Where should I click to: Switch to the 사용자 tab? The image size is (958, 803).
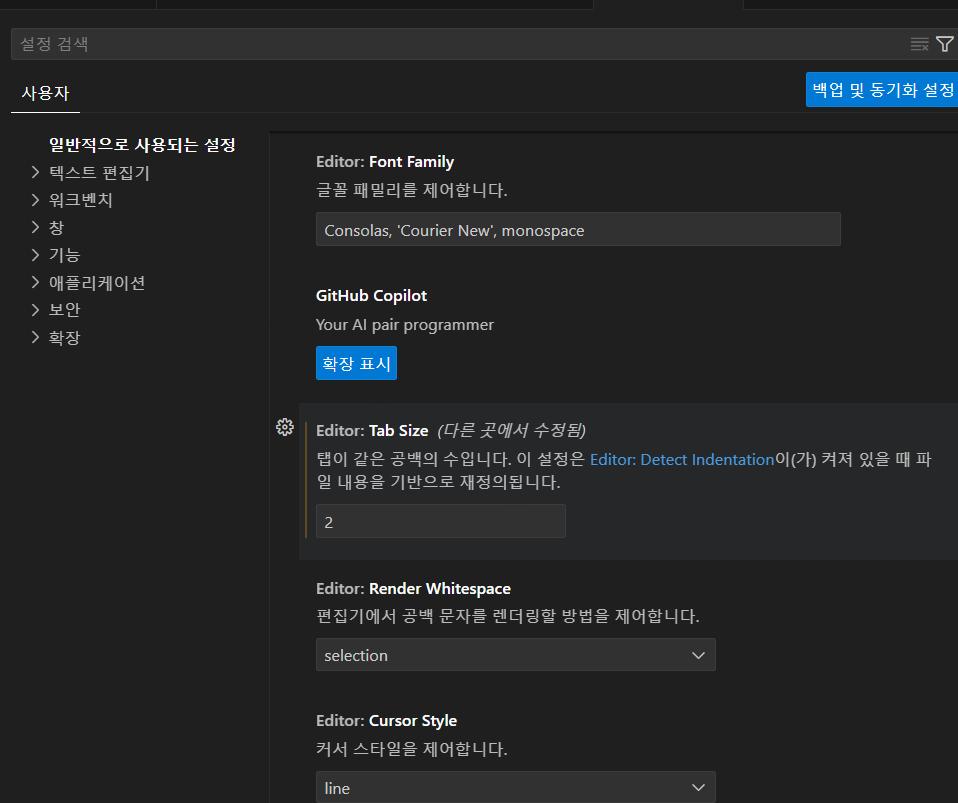[45, 94]
